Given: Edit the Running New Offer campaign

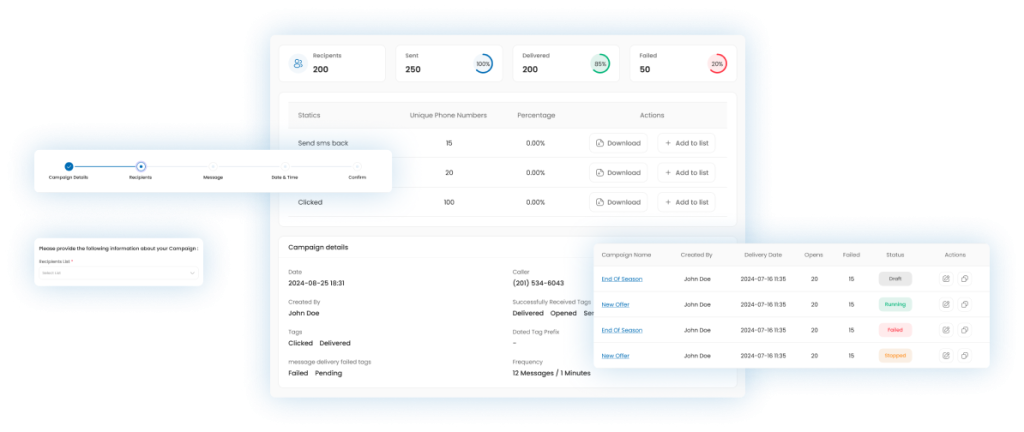Looking at the screenshot, I should pyautogui.click(x=946, y=304).
